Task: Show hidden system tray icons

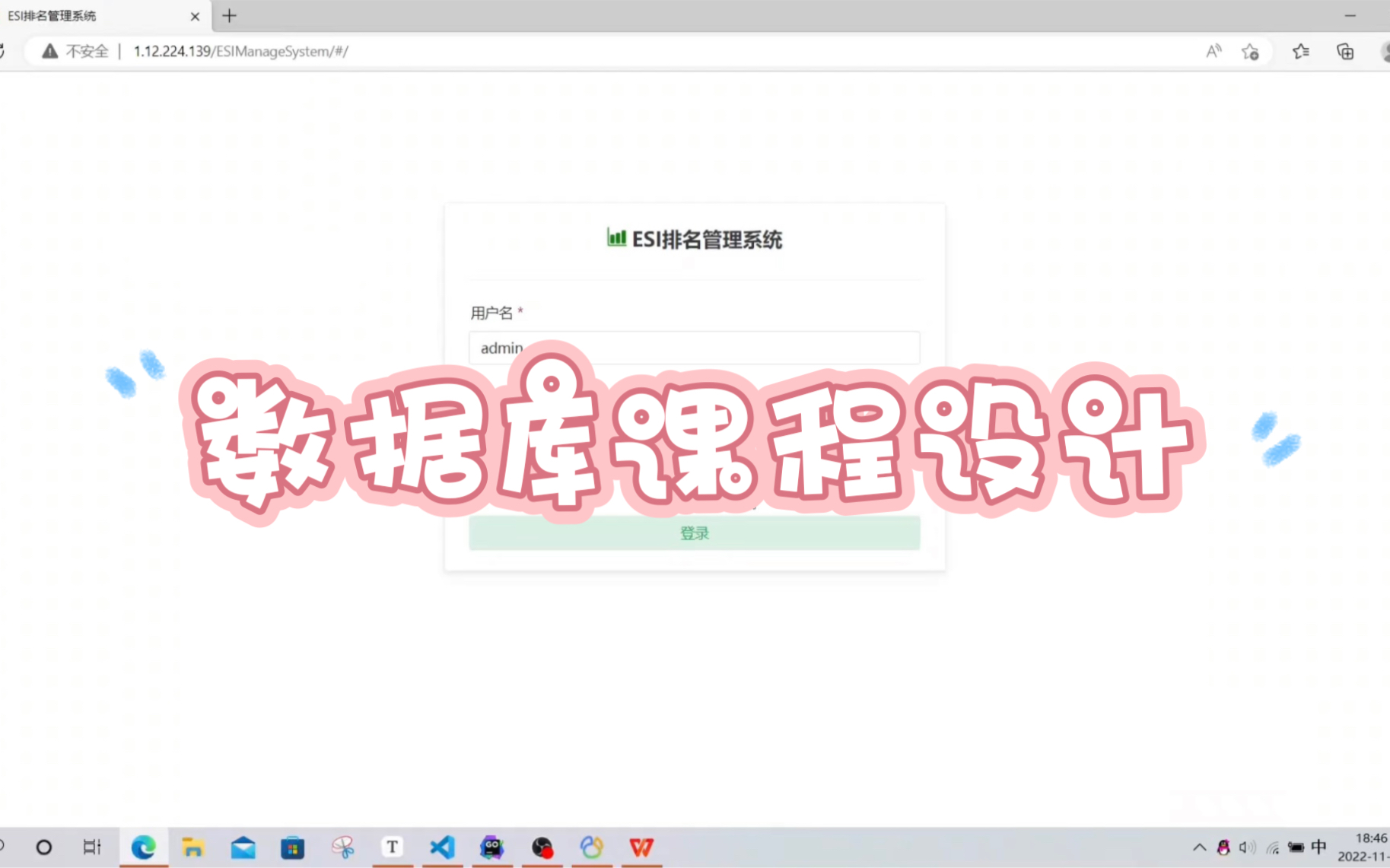Action: click(1199, 847)
